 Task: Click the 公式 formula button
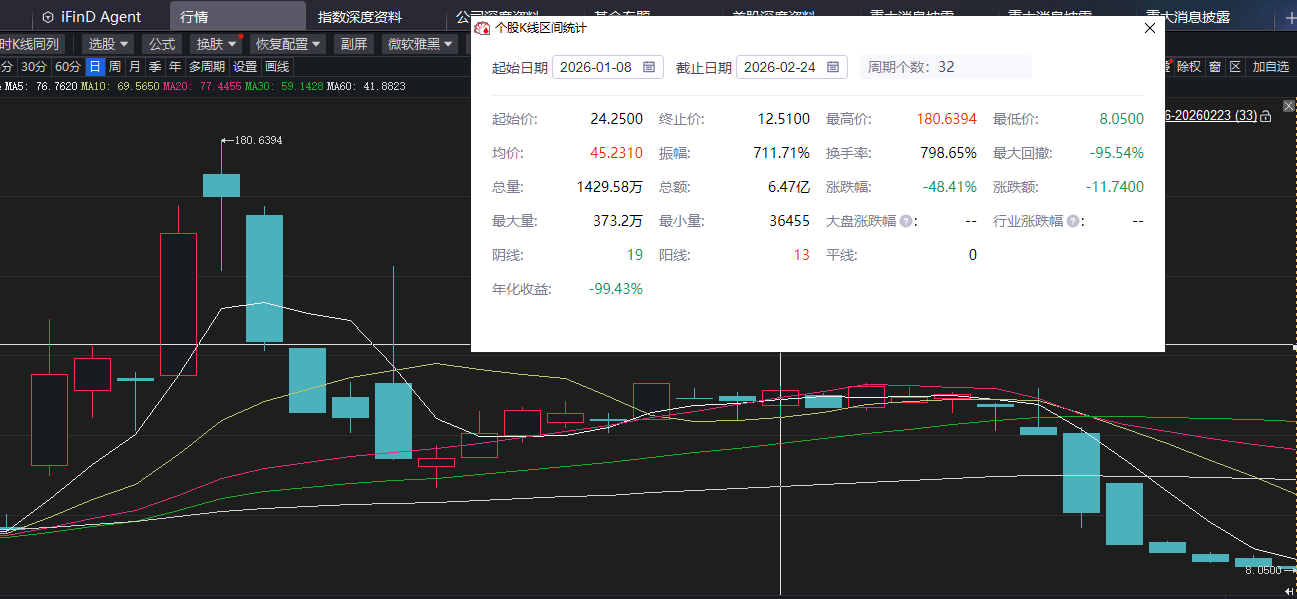pyautogui.click(x=161, y=44)
